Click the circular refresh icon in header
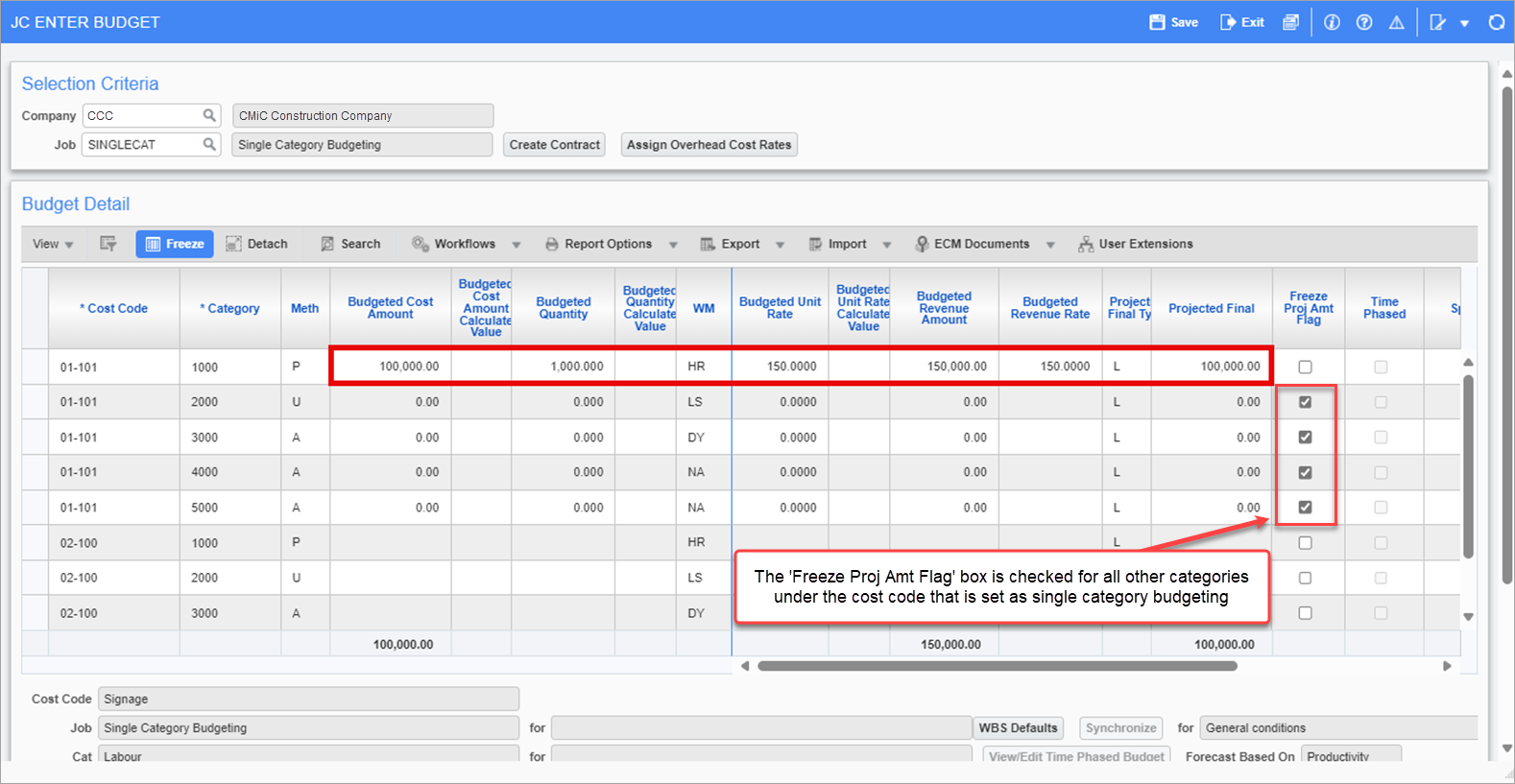 click(1497, 22)
